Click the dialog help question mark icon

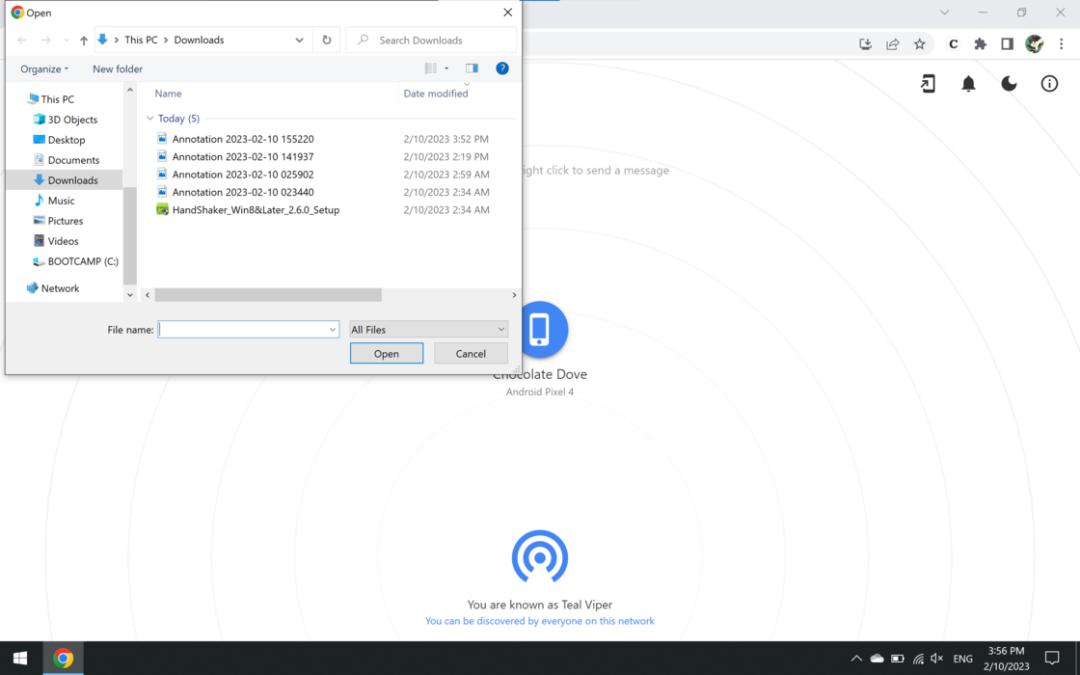pyautogui.click(x=502, y=69)
